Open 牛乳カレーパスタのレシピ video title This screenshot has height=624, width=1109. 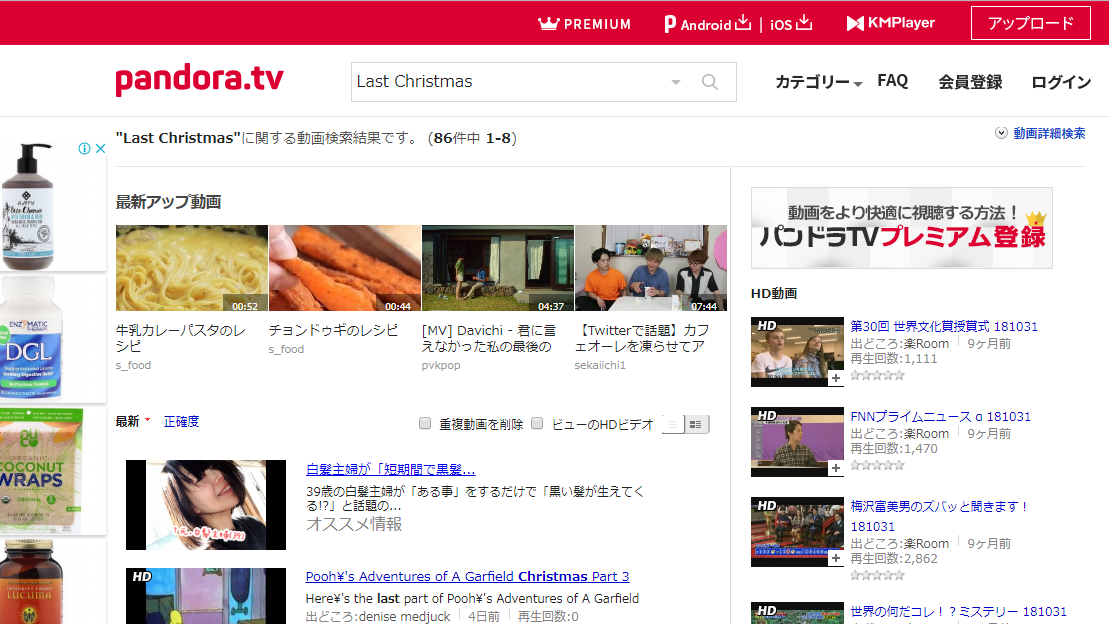tap(180, 338)
